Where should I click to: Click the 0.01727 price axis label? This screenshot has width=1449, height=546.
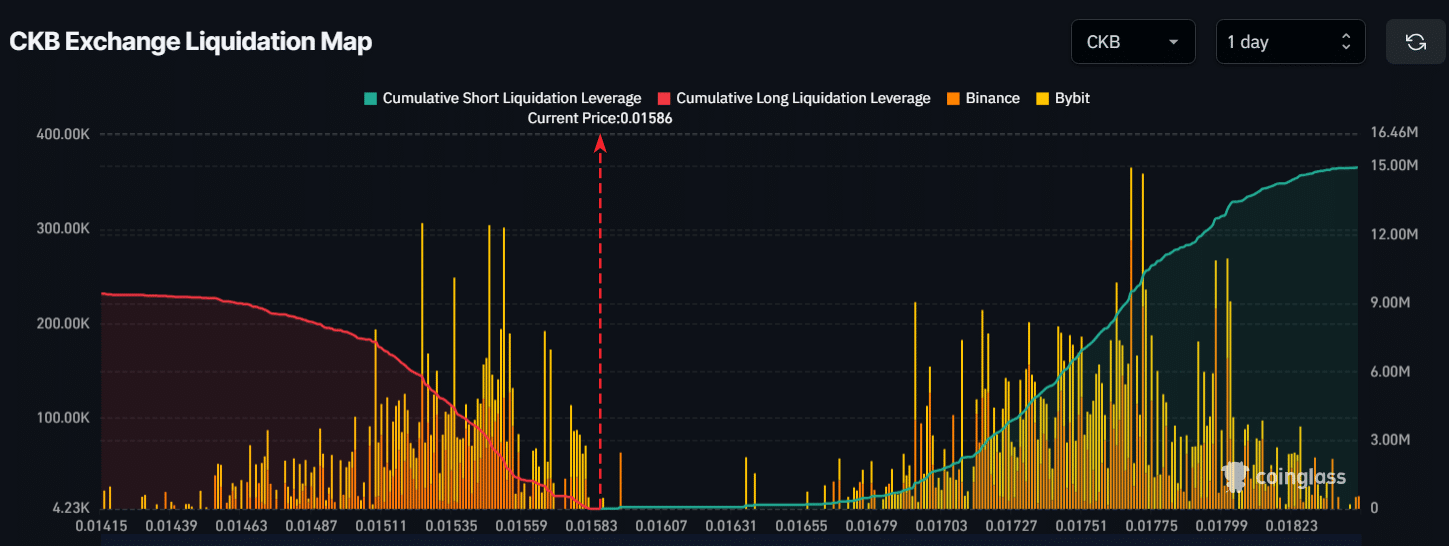click(1010, 525)
